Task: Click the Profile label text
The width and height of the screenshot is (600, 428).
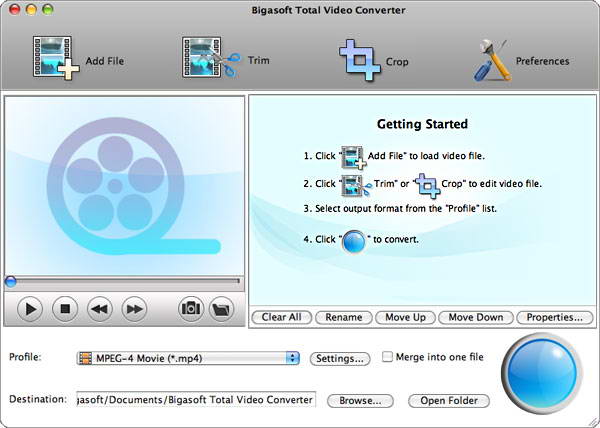Action: pos(25,357)
